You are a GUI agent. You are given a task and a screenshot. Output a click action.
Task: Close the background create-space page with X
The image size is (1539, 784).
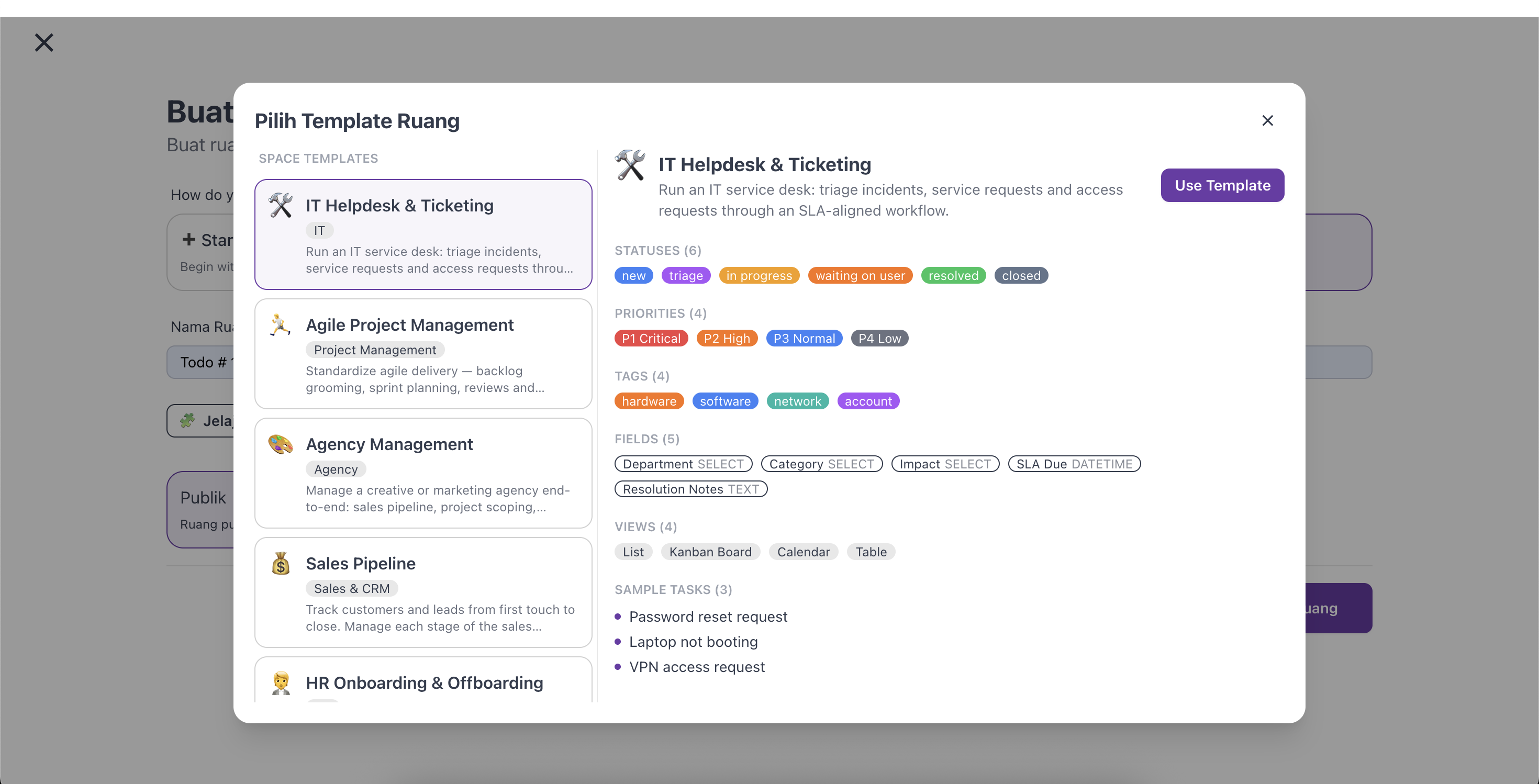pos(44,42)
